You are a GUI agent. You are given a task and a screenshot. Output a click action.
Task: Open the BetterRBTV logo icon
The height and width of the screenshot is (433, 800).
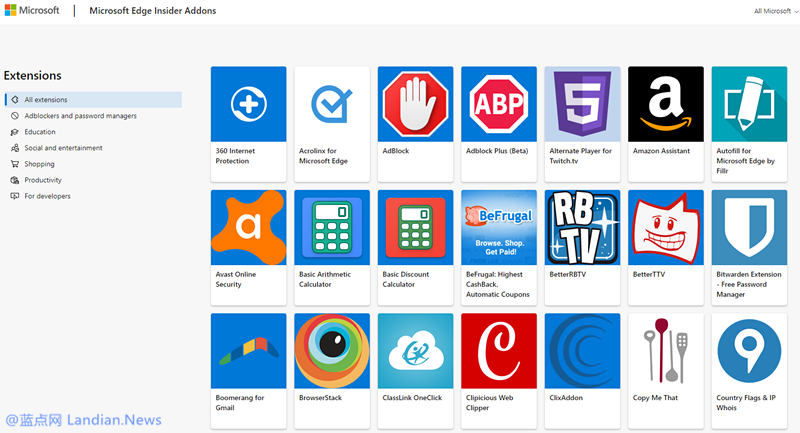[x=583, y=227]
